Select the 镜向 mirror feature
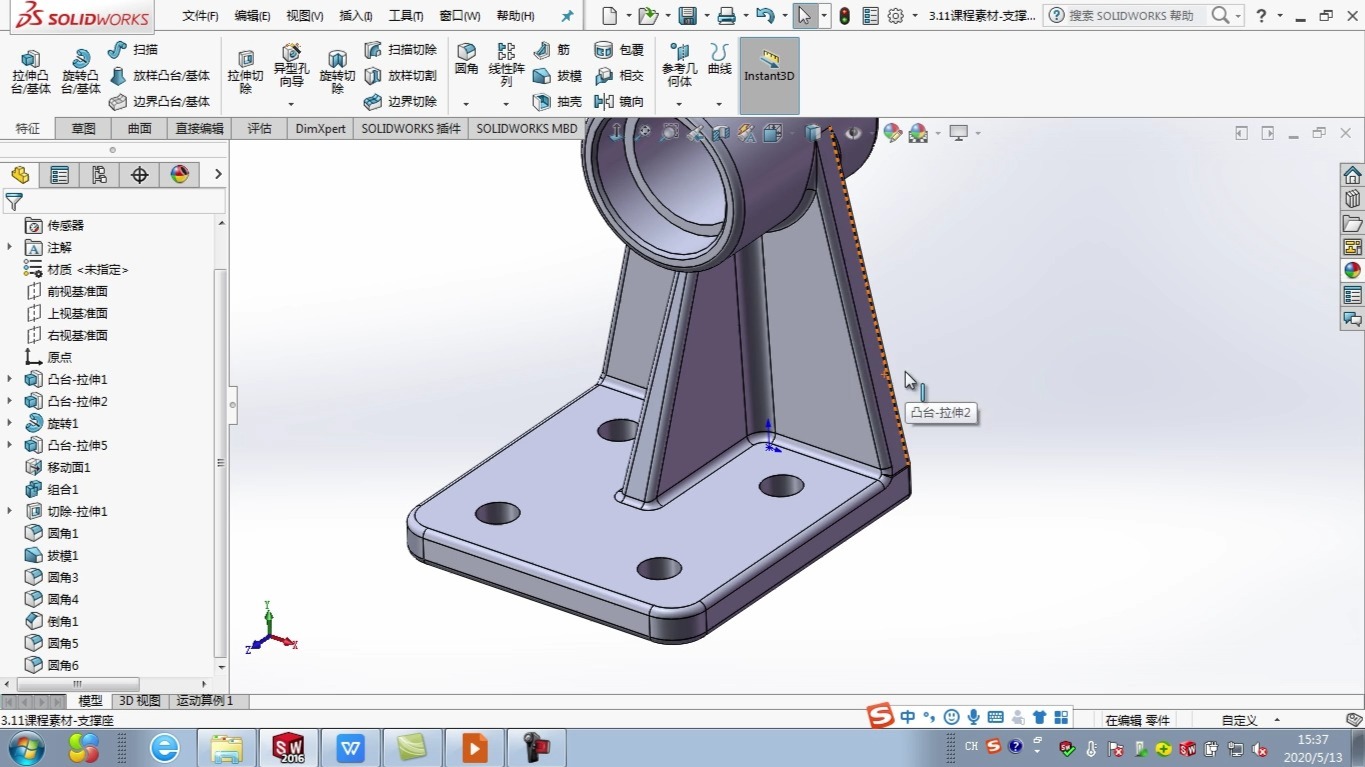Viewport: 1365px width, 767px height. 619,102
